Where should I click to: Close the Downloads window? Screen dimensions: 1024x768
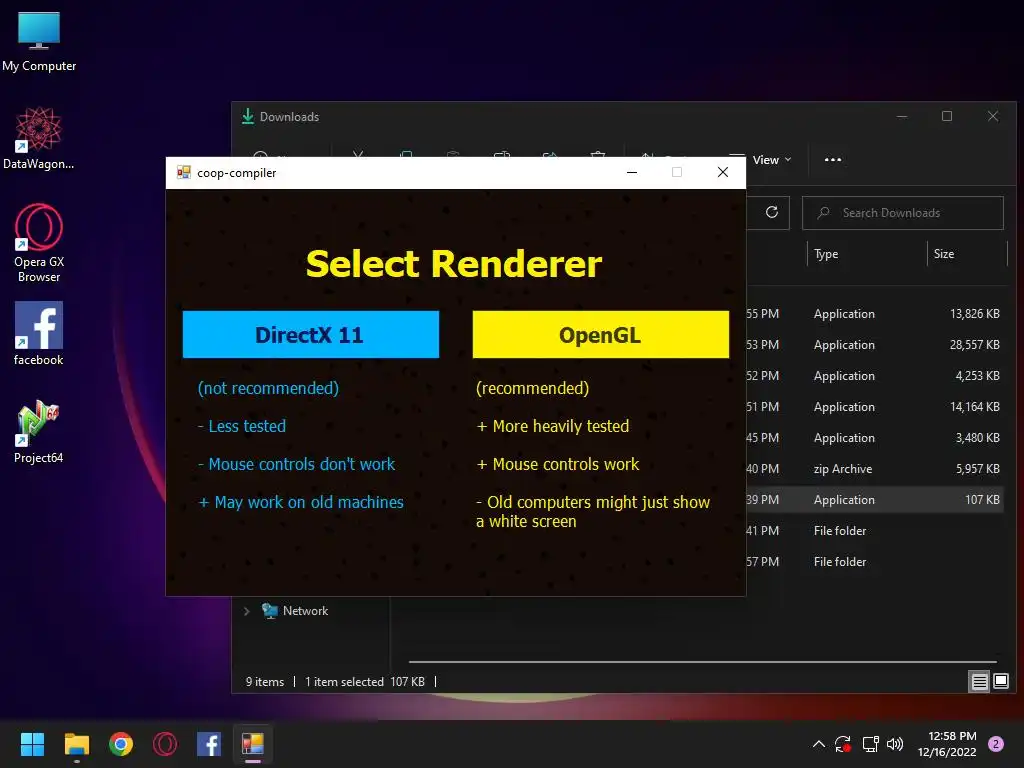[x=993, y=116]
